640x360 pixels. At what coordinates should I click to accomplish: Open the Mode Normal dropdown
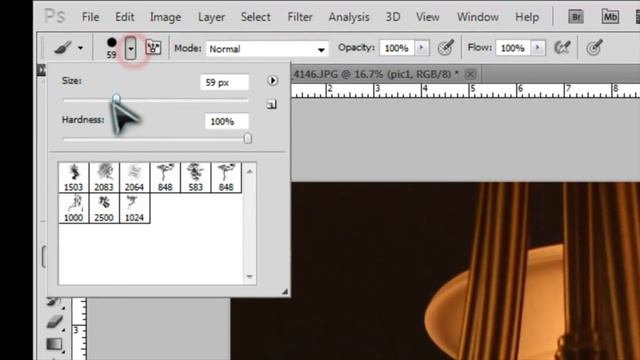tap(267, 49)
